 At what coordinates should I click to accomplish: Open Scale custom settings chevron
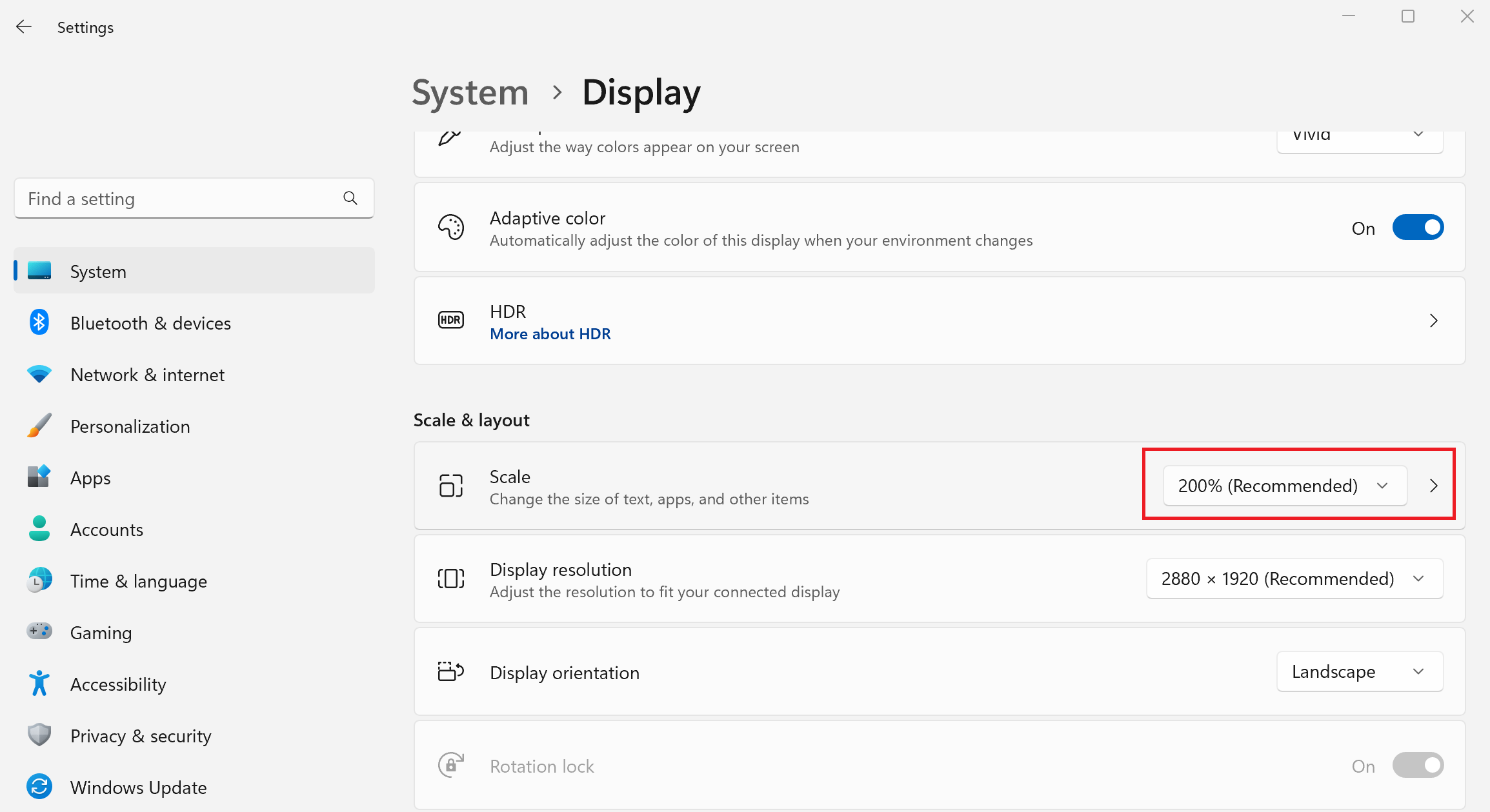point(1433,486)
